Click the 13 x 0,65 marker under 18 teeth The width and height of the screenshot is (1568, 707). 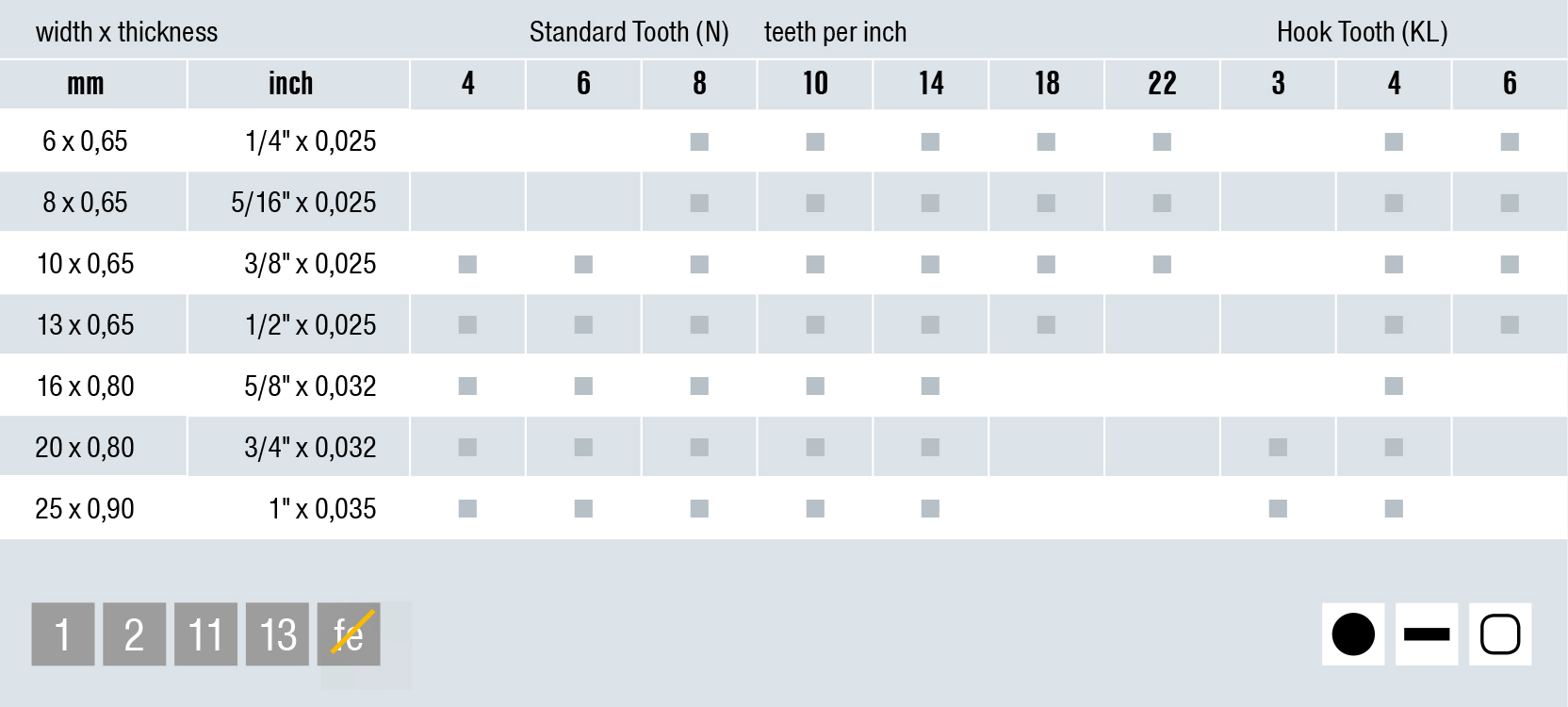pyautogui.click(x=1046, y=324)
